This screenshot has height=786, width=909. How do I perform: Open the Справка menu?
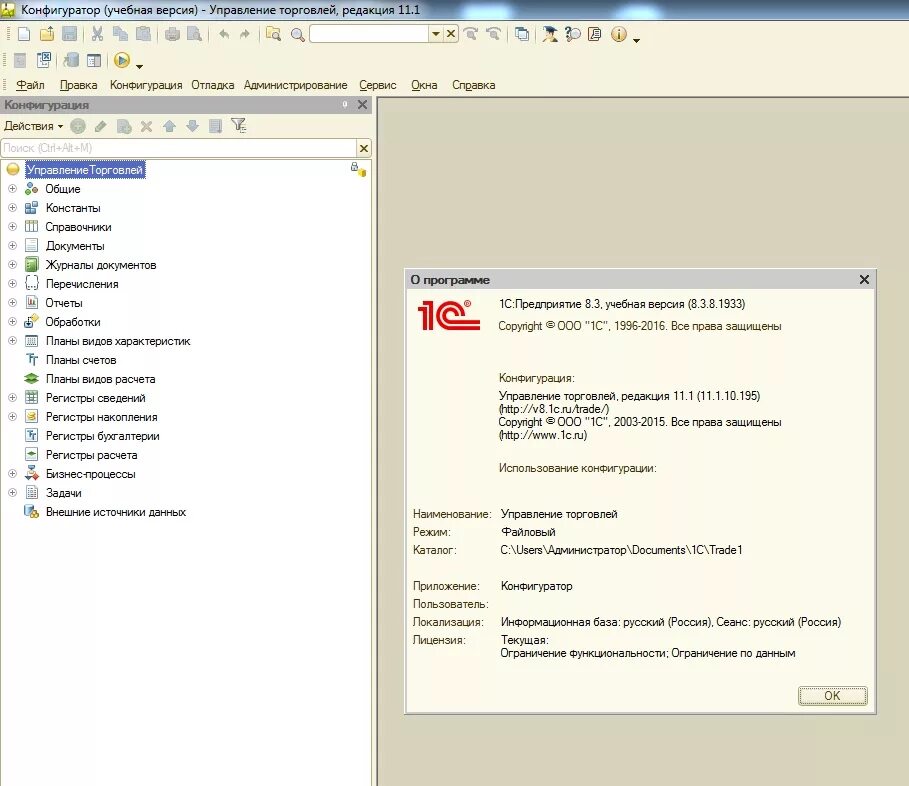click(474, 85)
